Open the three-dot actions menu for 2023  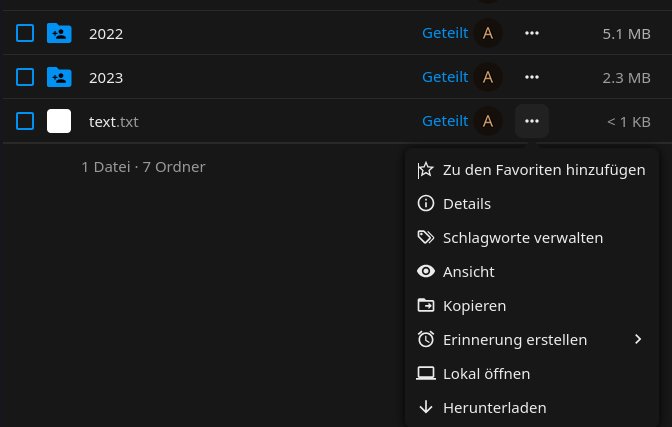(x=532, y=77)
